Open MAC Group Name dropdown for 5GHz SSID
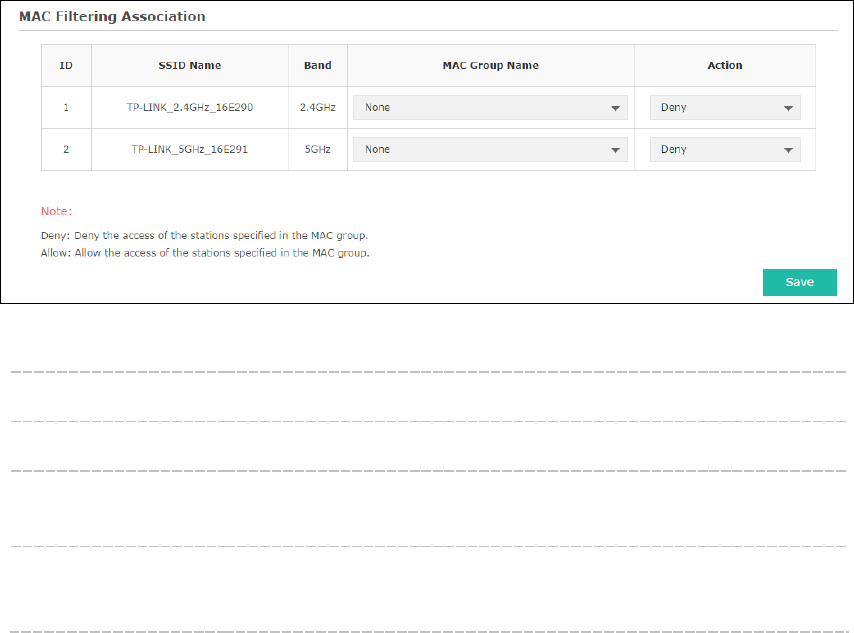The height and width of the screenshot is (633, 854). coord(490,149)
